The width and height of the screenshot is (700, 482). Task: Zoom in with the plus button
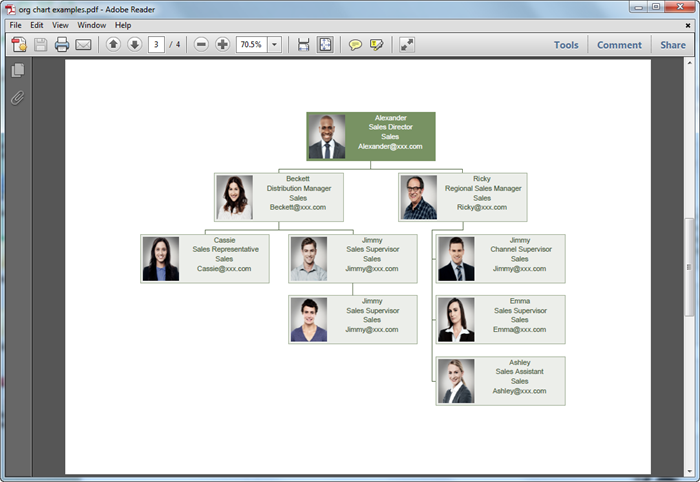pos(222,45)
